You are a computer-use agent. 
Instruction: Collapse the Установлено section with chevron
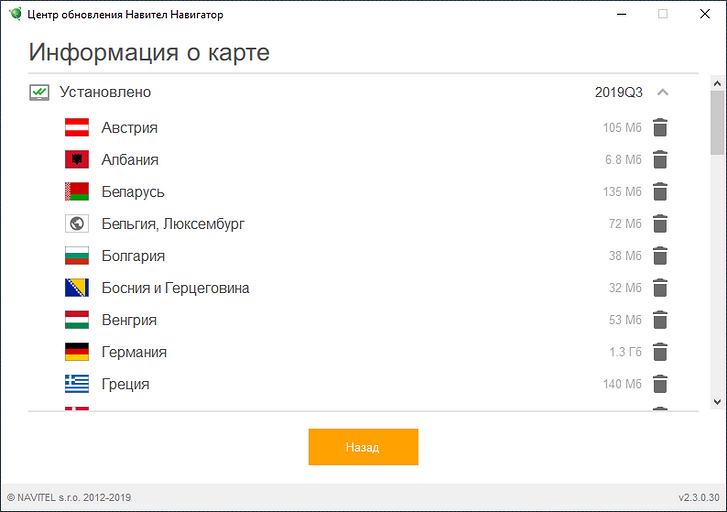pos(663,92)
